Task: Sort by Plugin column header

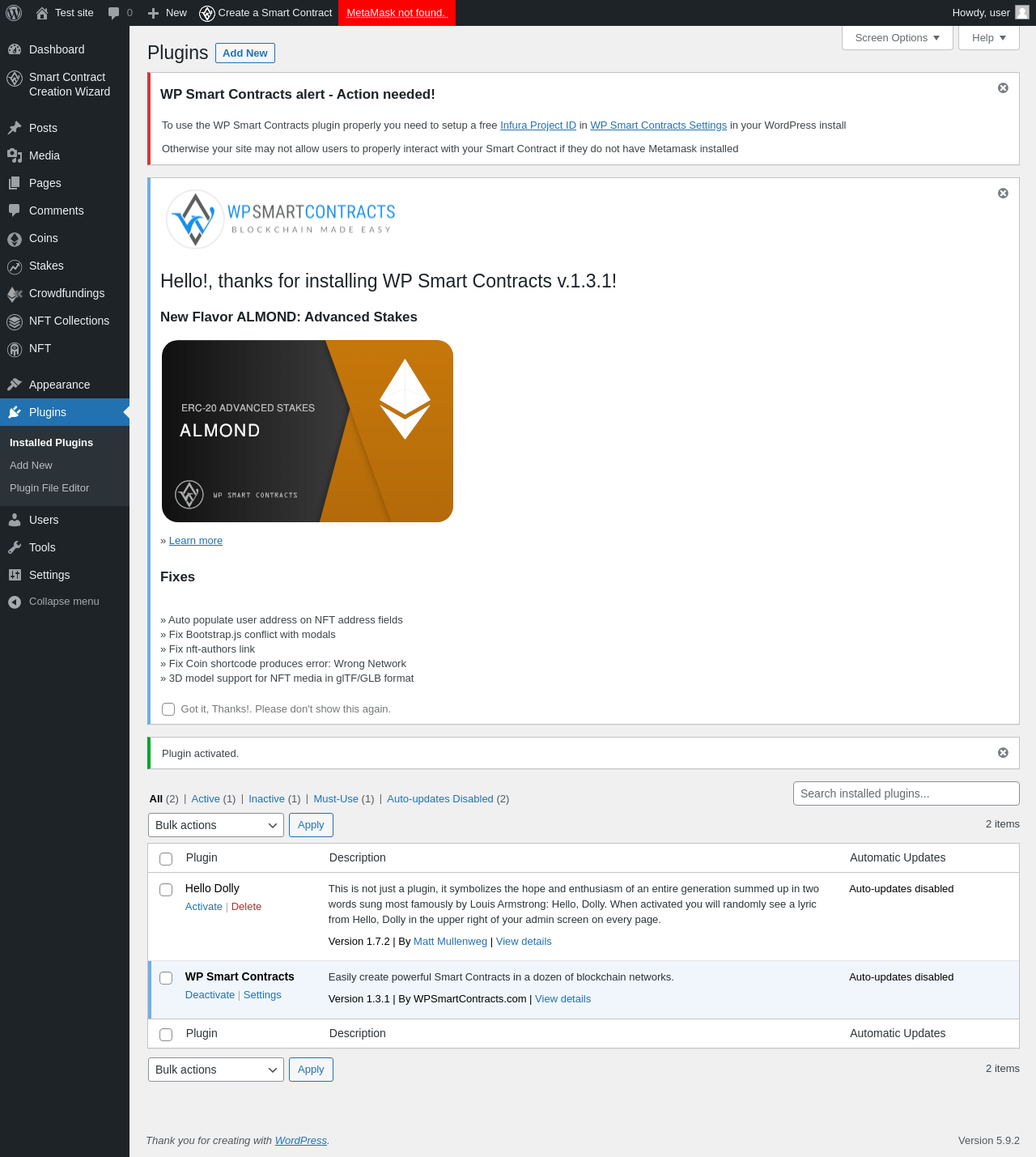Action: (x=202, y=857)
